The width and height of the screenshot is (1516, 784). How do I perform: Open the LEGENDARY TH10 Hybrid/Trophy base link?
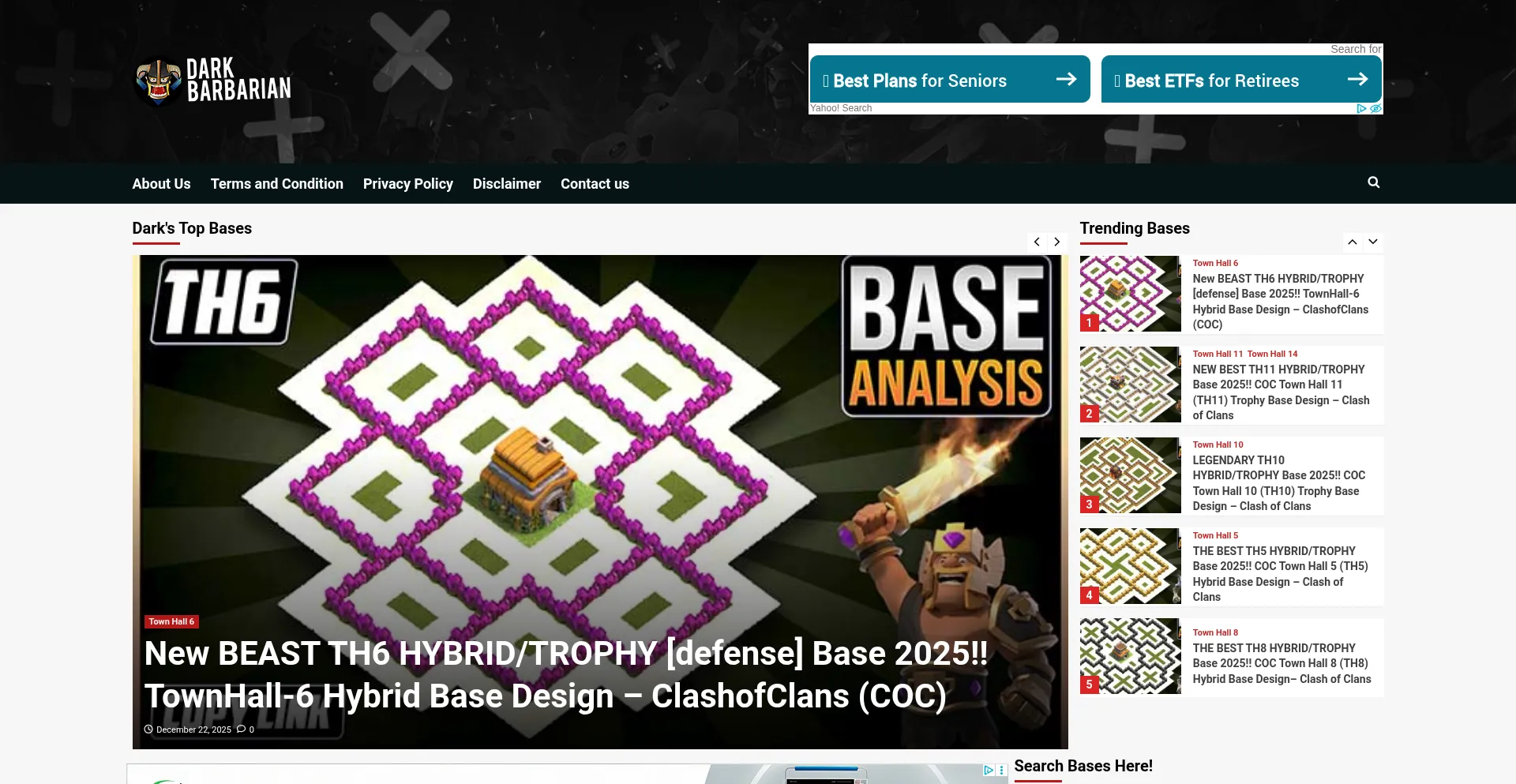[1278, 483]
